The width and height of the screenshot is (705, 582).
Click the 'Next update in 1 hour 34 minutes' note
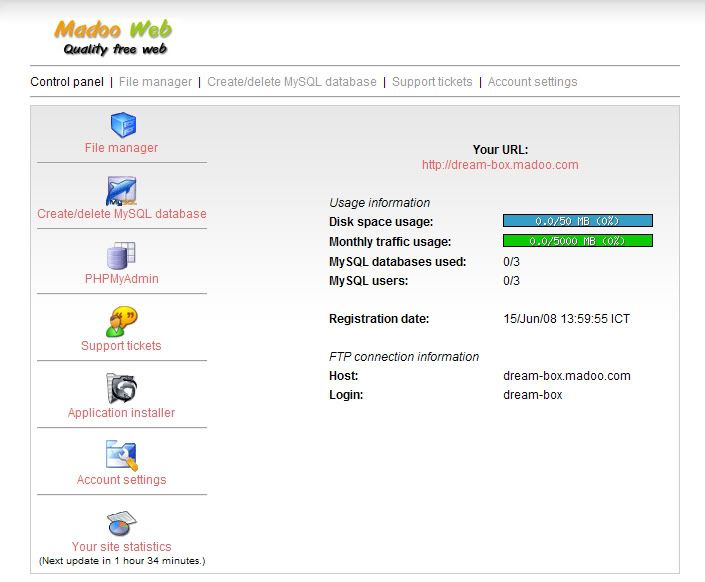pos(122,561)
